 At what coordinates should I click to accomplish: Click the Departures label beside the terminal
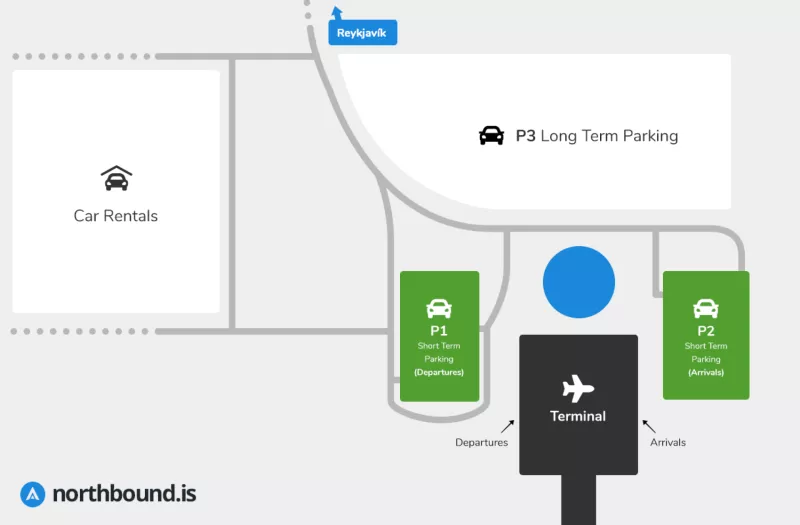click(x=482, y=442)
